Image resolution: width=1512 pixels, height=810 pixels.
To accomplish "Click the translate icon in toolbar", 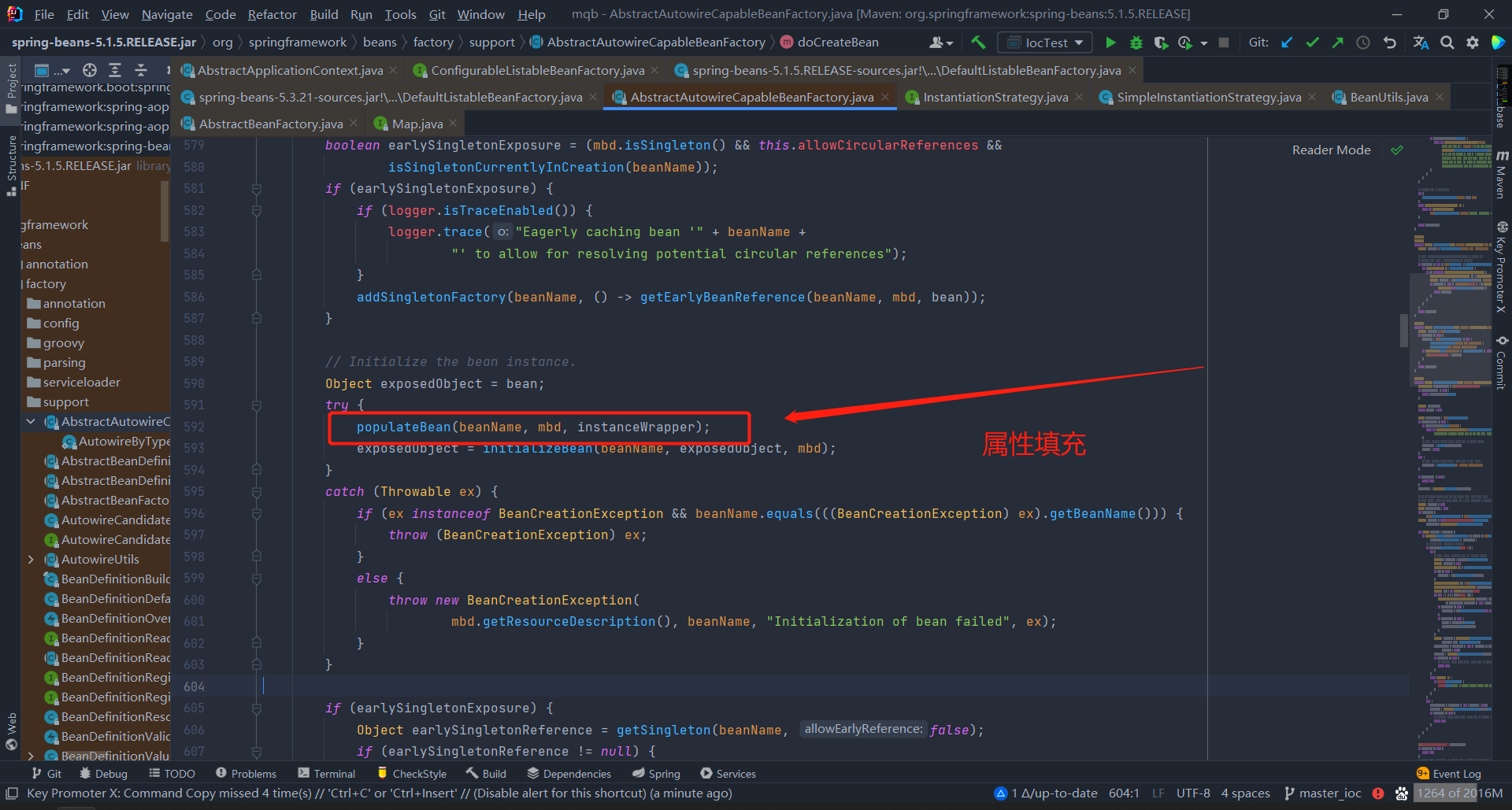I will (1421, 43).
